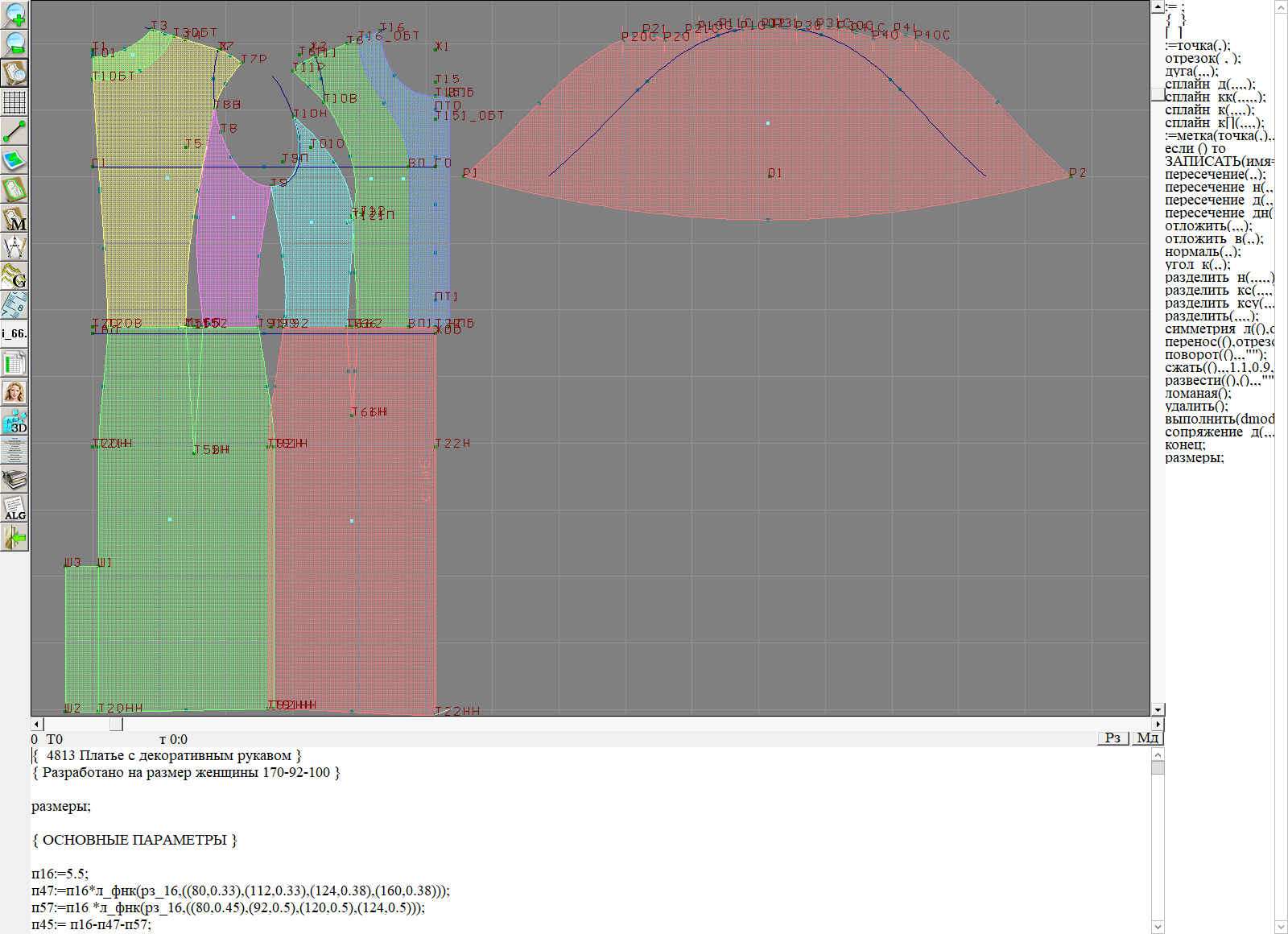Click the code line 'п16:=5.5;'

60,874
